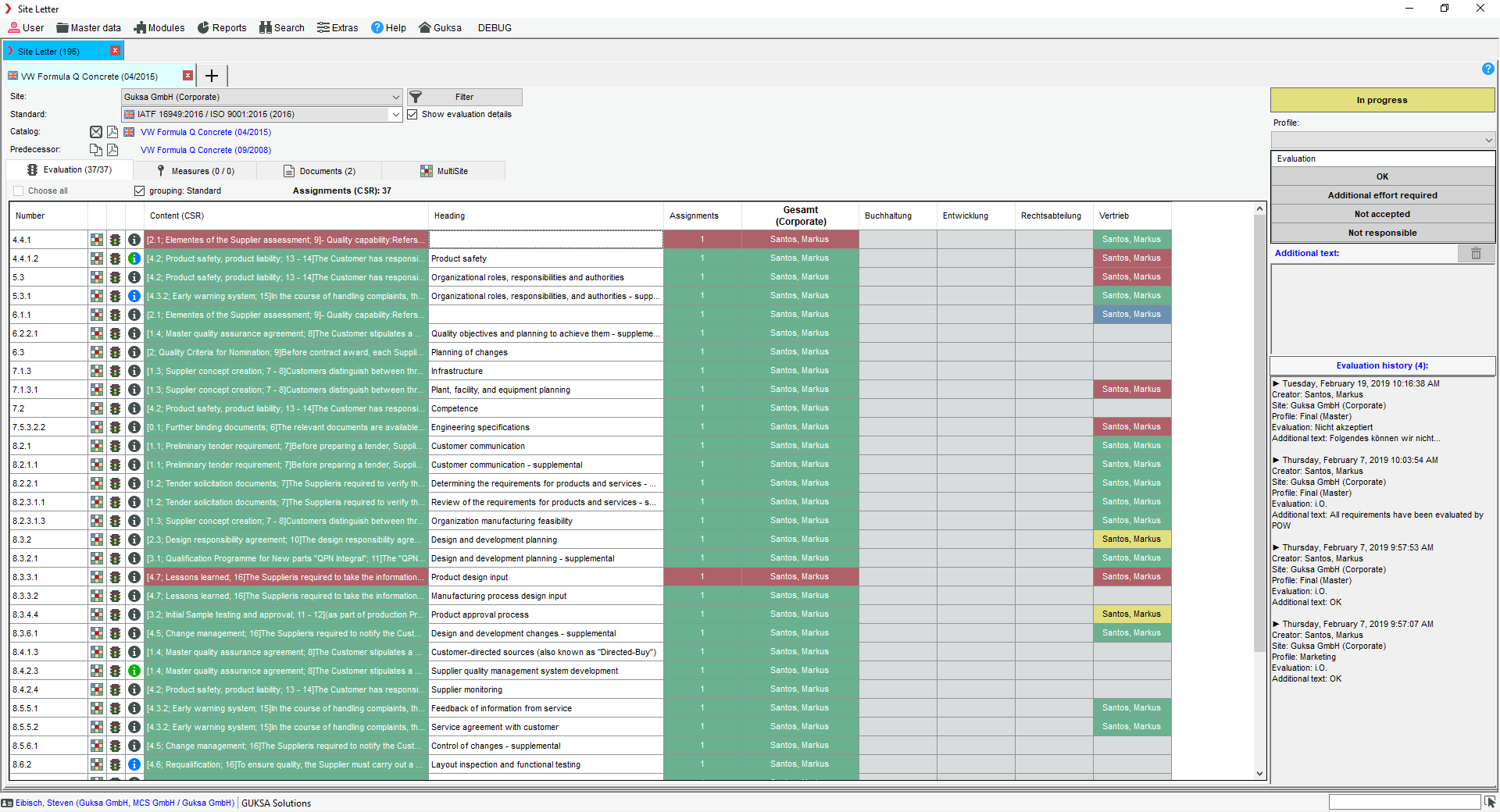Toggle grouping: Standard checkbox
1500x812 pixels.
[x=140, y=191]
